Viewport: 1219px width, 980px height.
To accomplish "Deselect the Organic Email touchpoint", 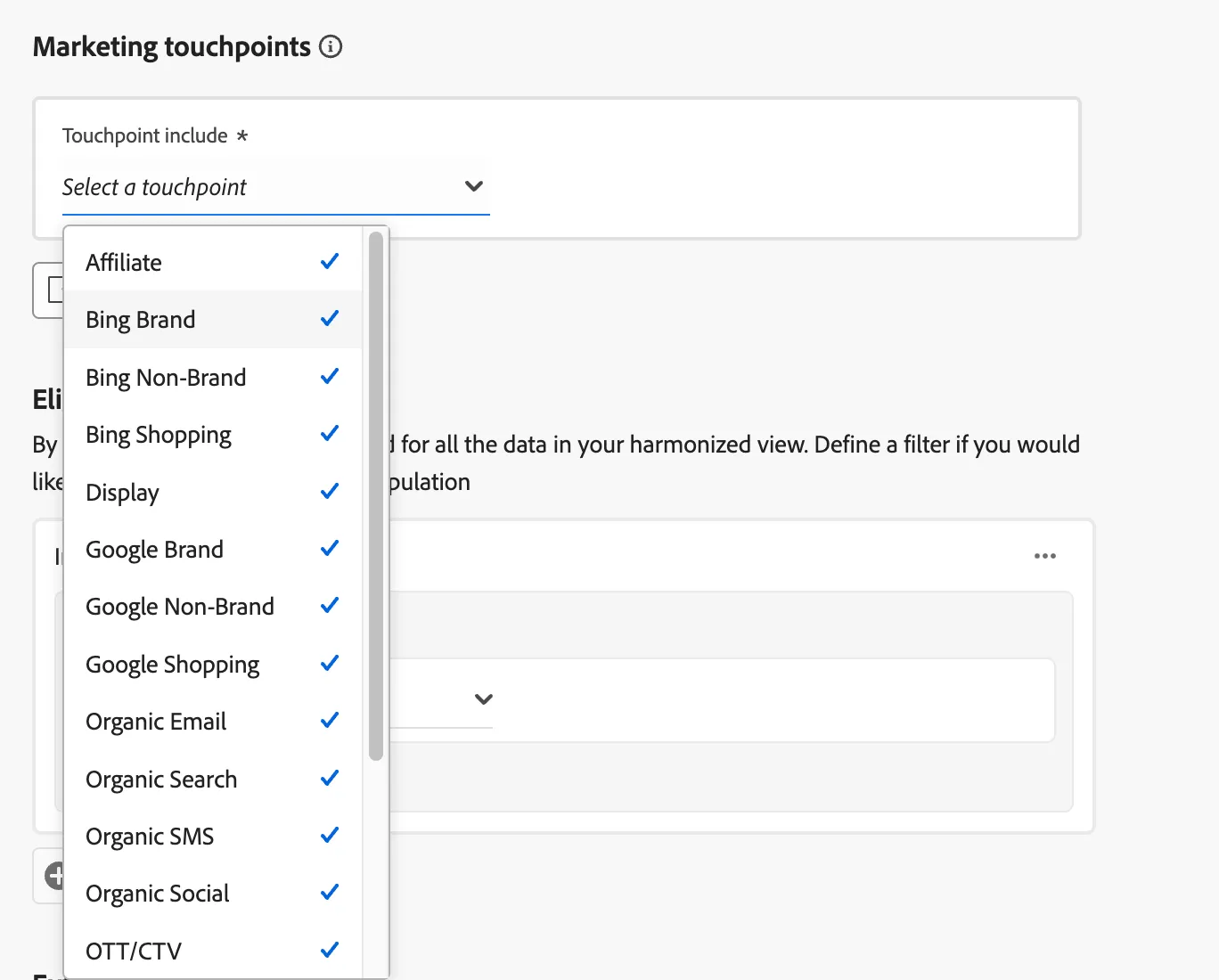I will click(x=213, y=721).
